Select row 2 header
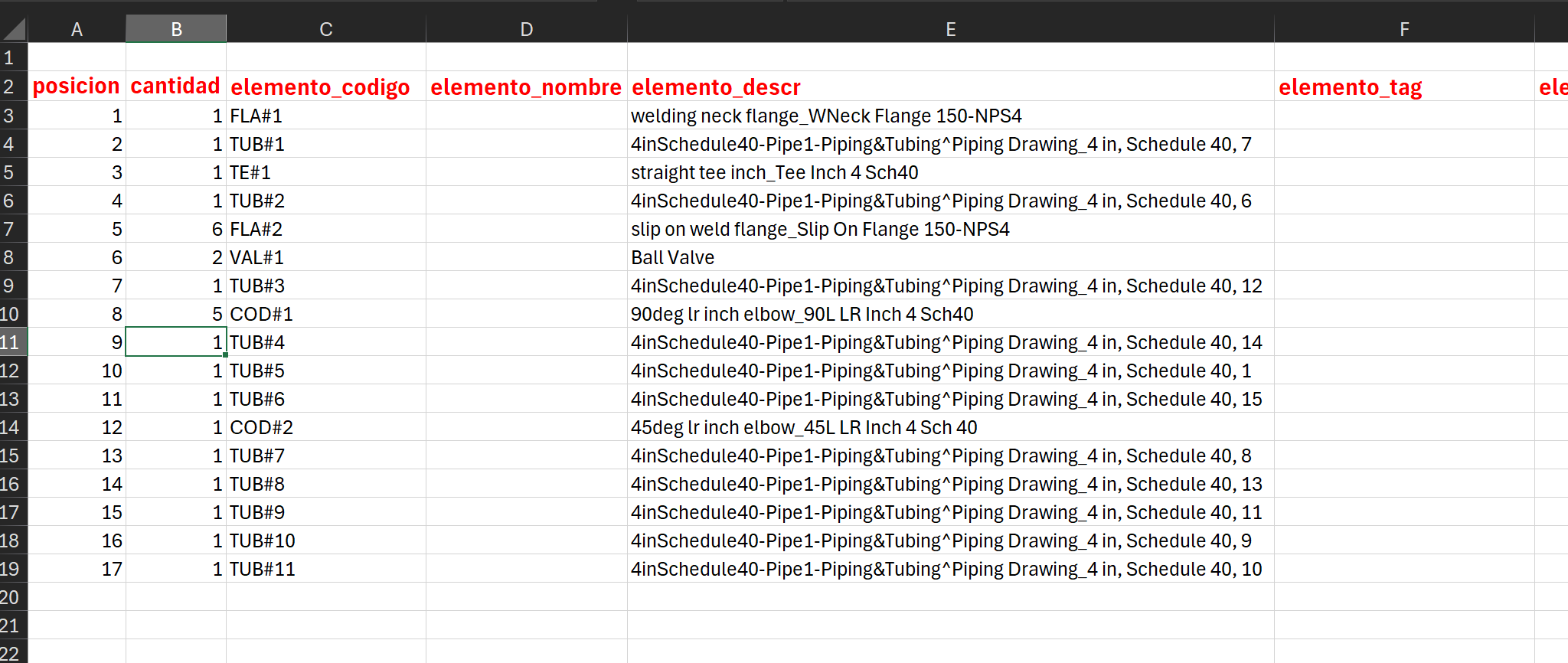This screenshot has height=663, width=1568. (12, 87)
